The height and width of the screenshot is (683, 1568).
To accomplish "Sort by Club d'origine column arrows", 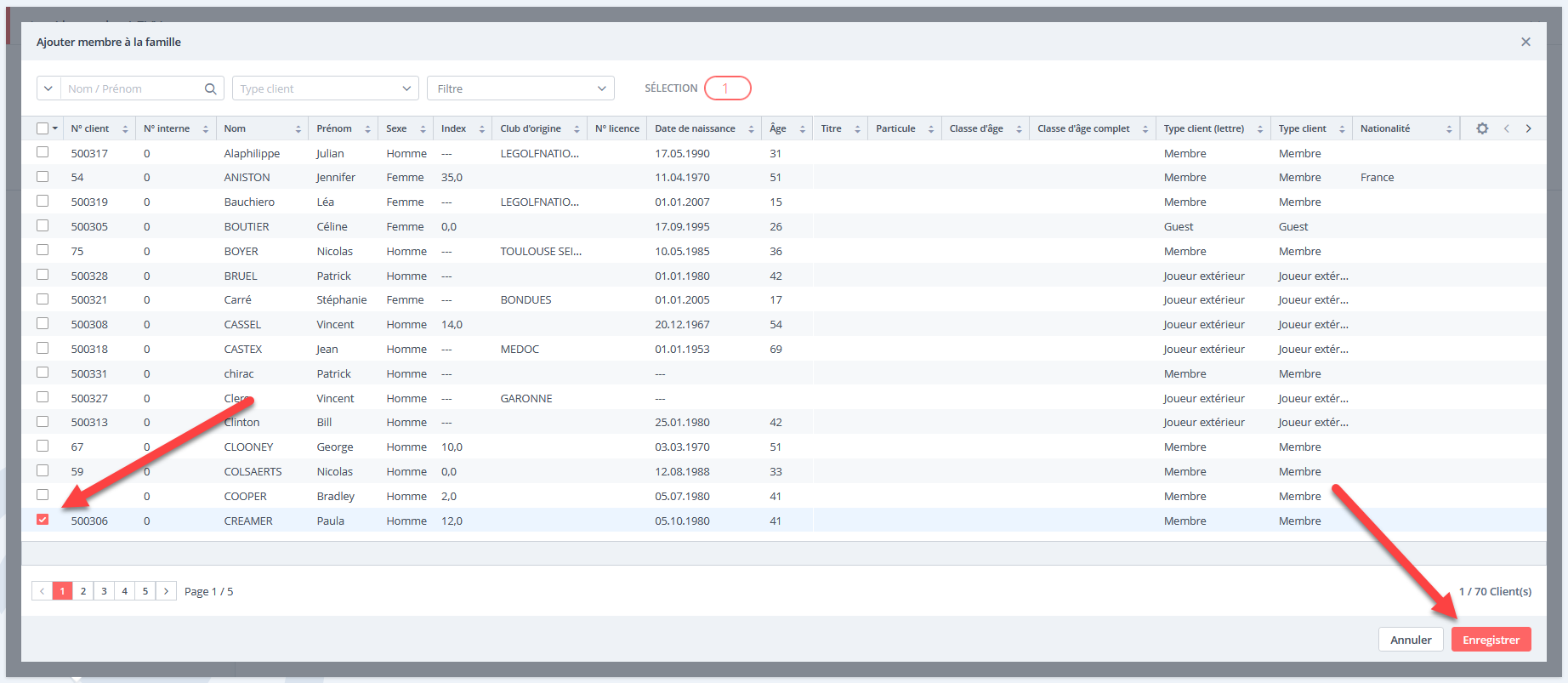I will click(x=577, y=129).
